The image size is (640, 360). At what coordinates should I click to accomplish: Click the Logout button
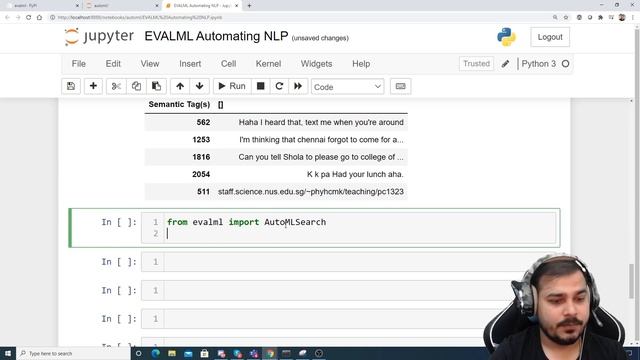point(550,37)
